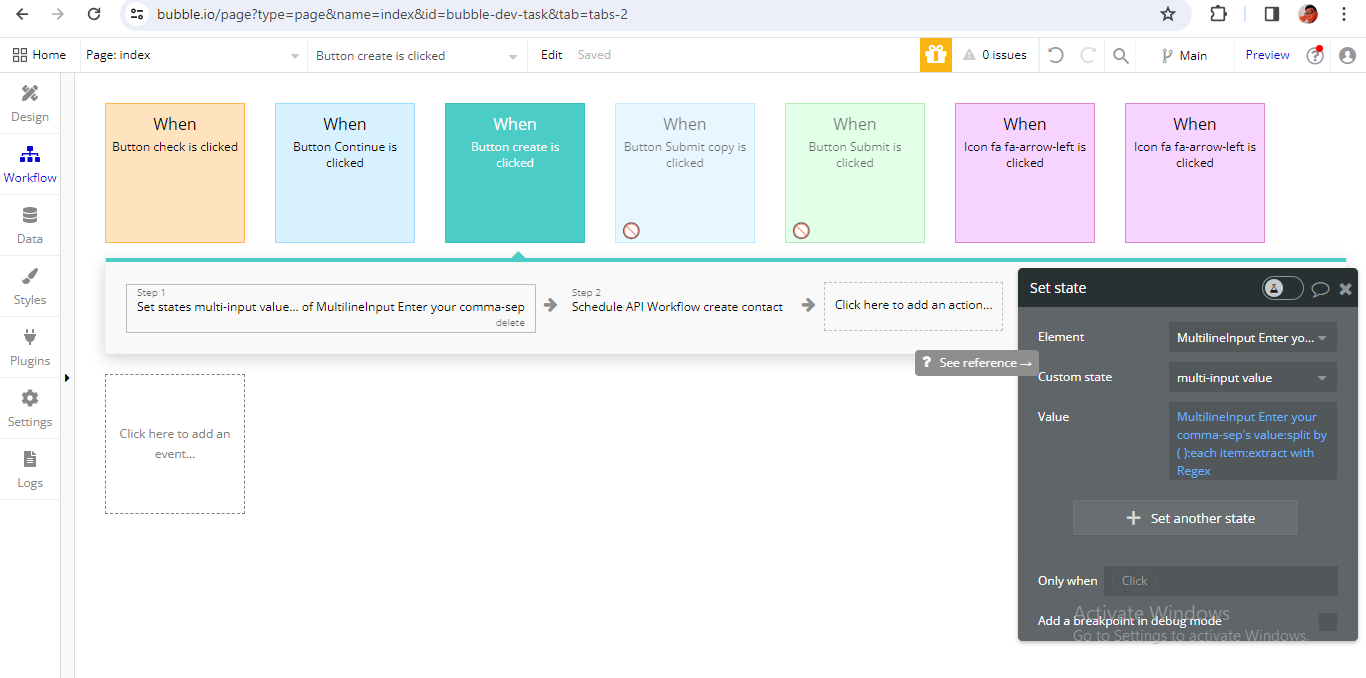This screenshot has width=1366, height=678.
Task: Click the Only when condition field
Action: pyautogui.click(x=1220, y=581)
